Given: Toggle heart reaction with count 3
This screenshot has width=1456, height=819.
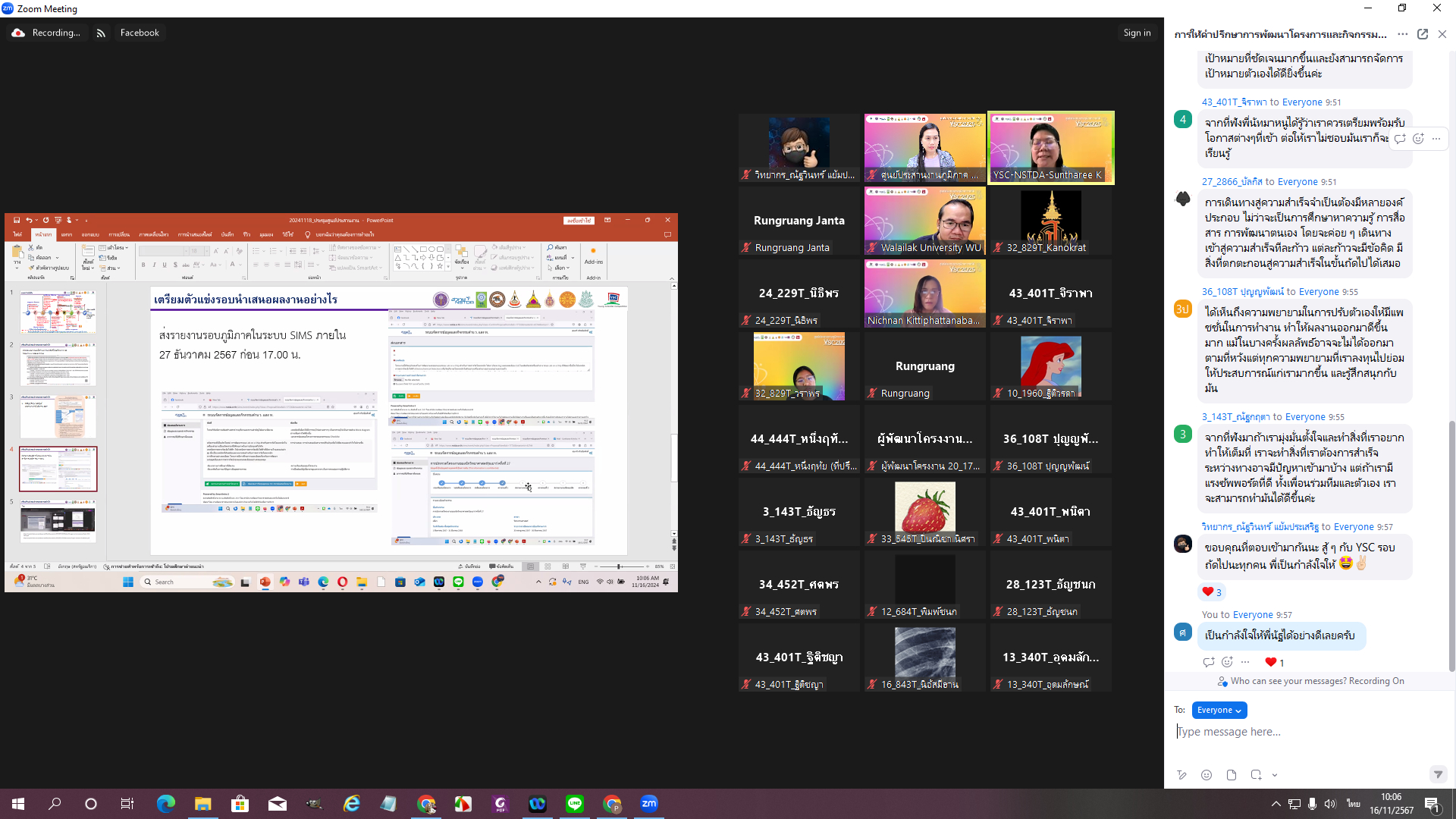Looking at the screenshot, I should coord(1212,592).
